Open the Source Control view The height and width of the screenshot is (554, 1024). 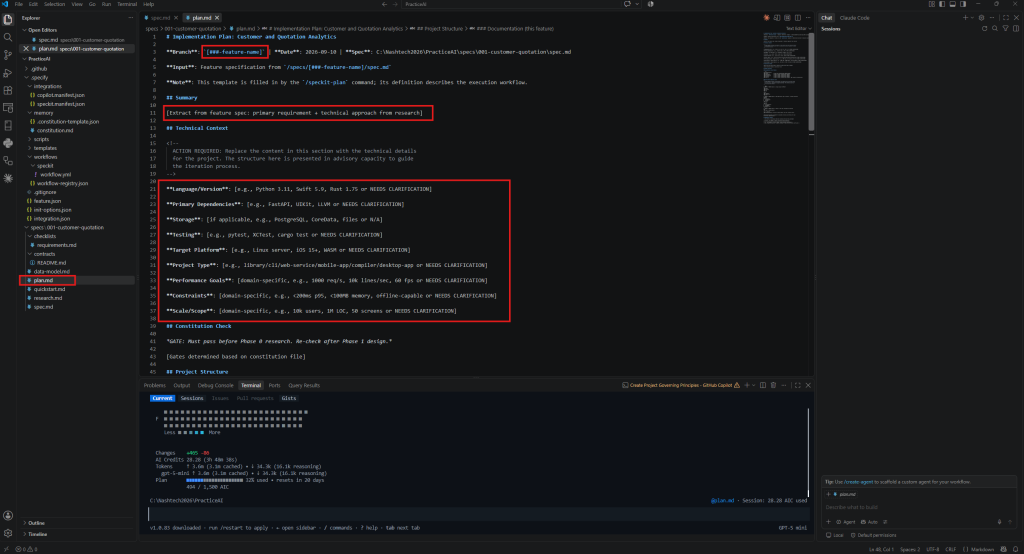click(8, 55)
